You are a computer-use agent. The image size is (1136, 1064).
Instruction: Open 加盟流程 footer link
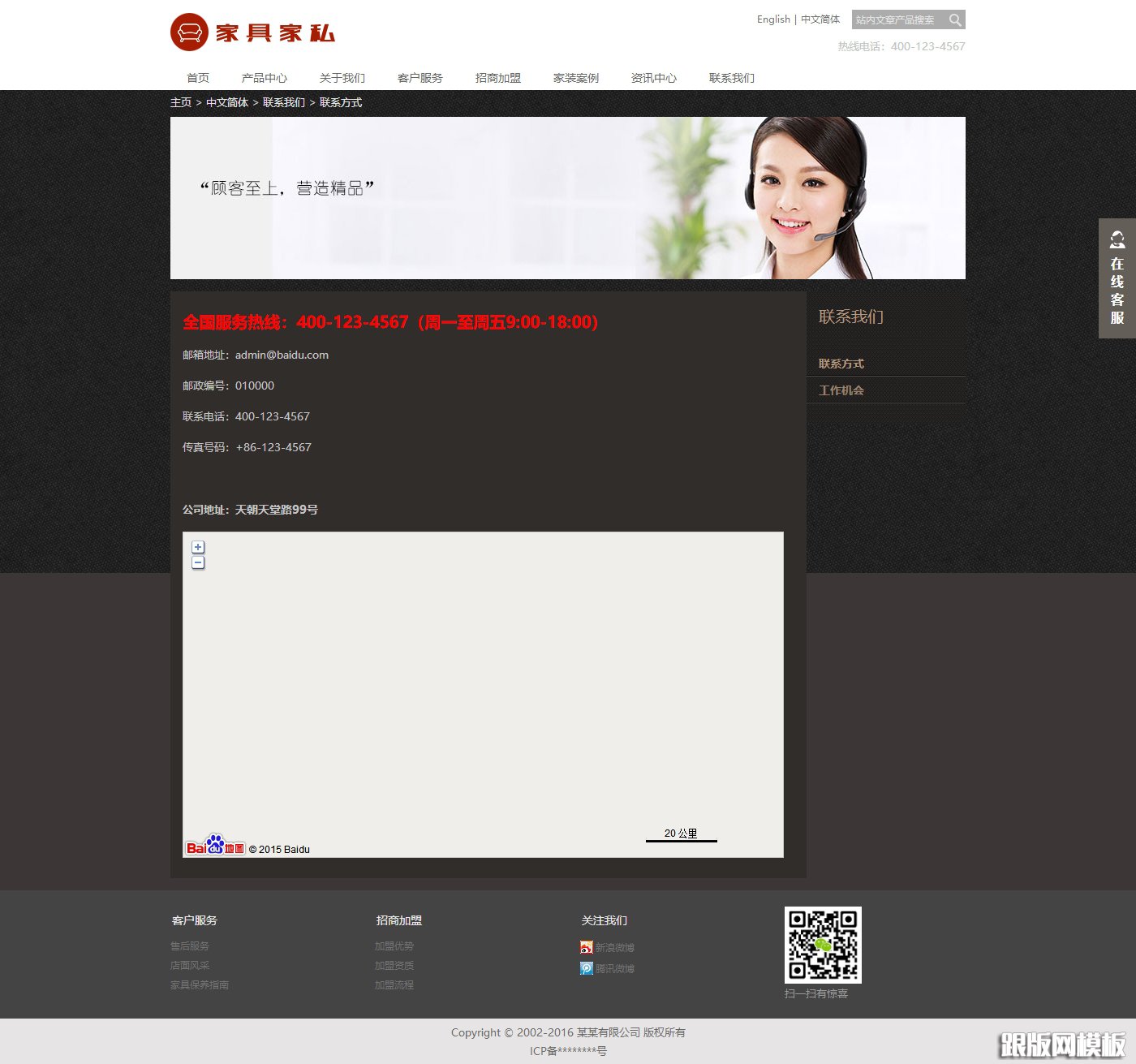coord(394,985)
